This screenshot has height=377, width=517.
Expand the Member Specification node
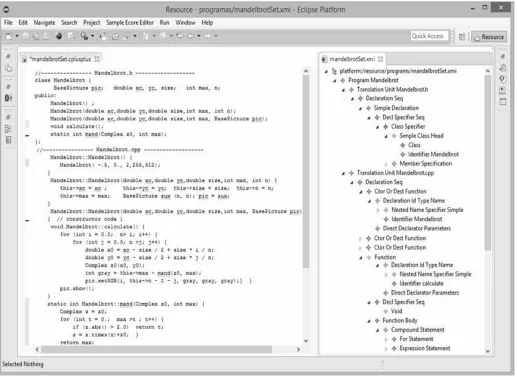tap(386, 164)
